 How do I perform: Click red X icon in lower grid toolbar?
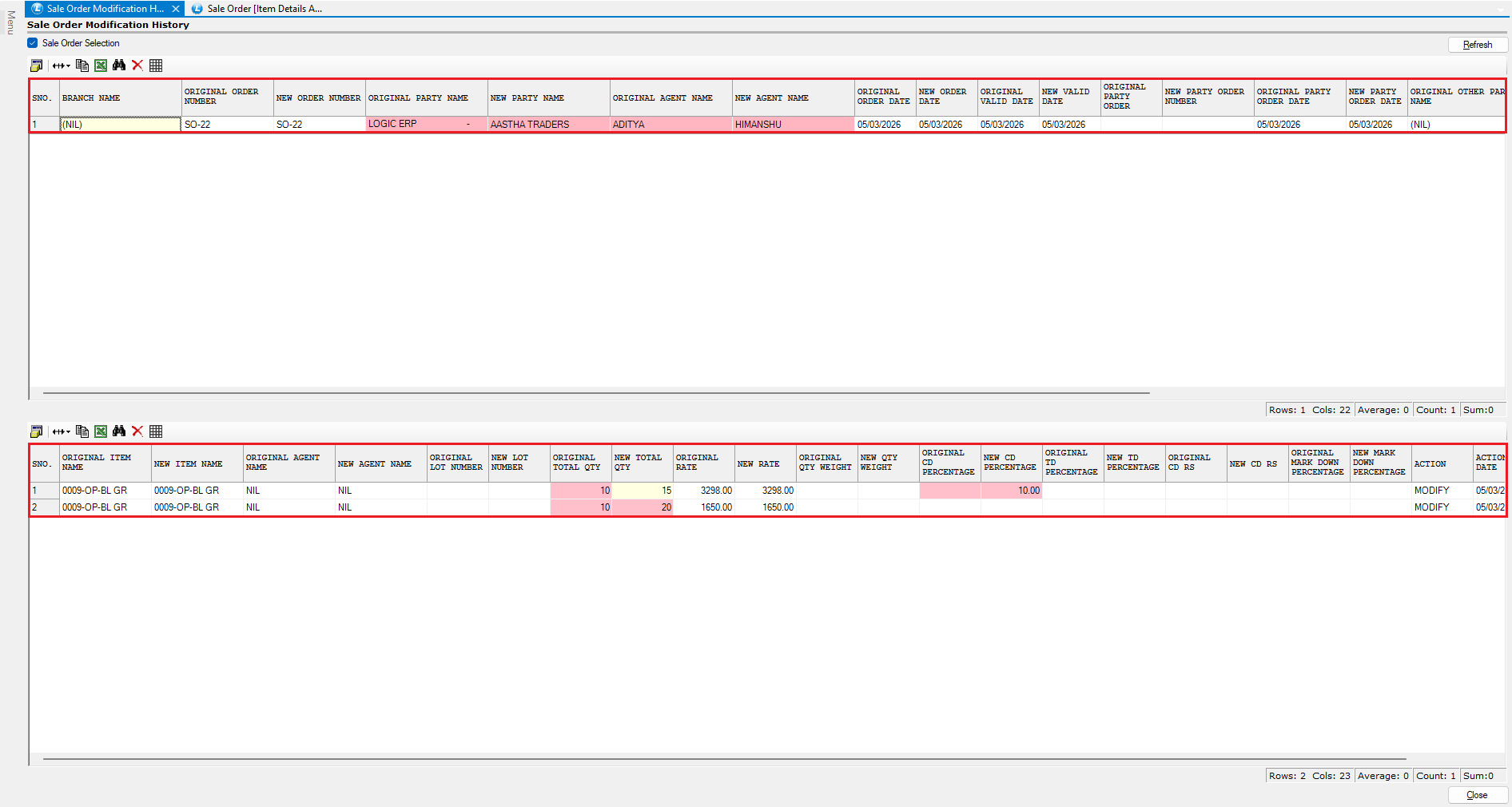click(137, 431)
